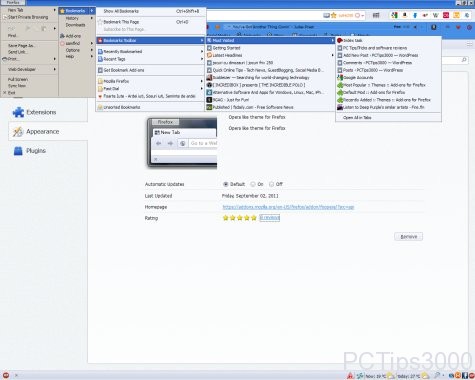Click the Firefox menu button
Image resolution: width=475 pixels, height=380 pixels.
click(13, 3)
